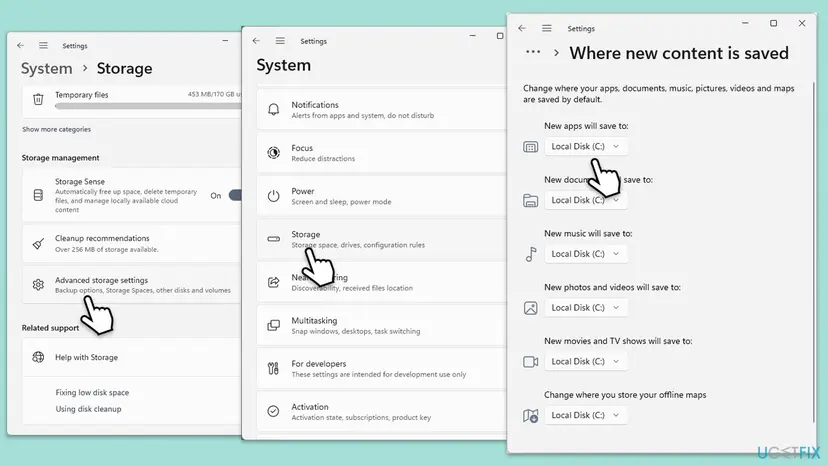This screenshot has height=466, width=828.
Task: Open Power settings
Action: click(381, 196)
